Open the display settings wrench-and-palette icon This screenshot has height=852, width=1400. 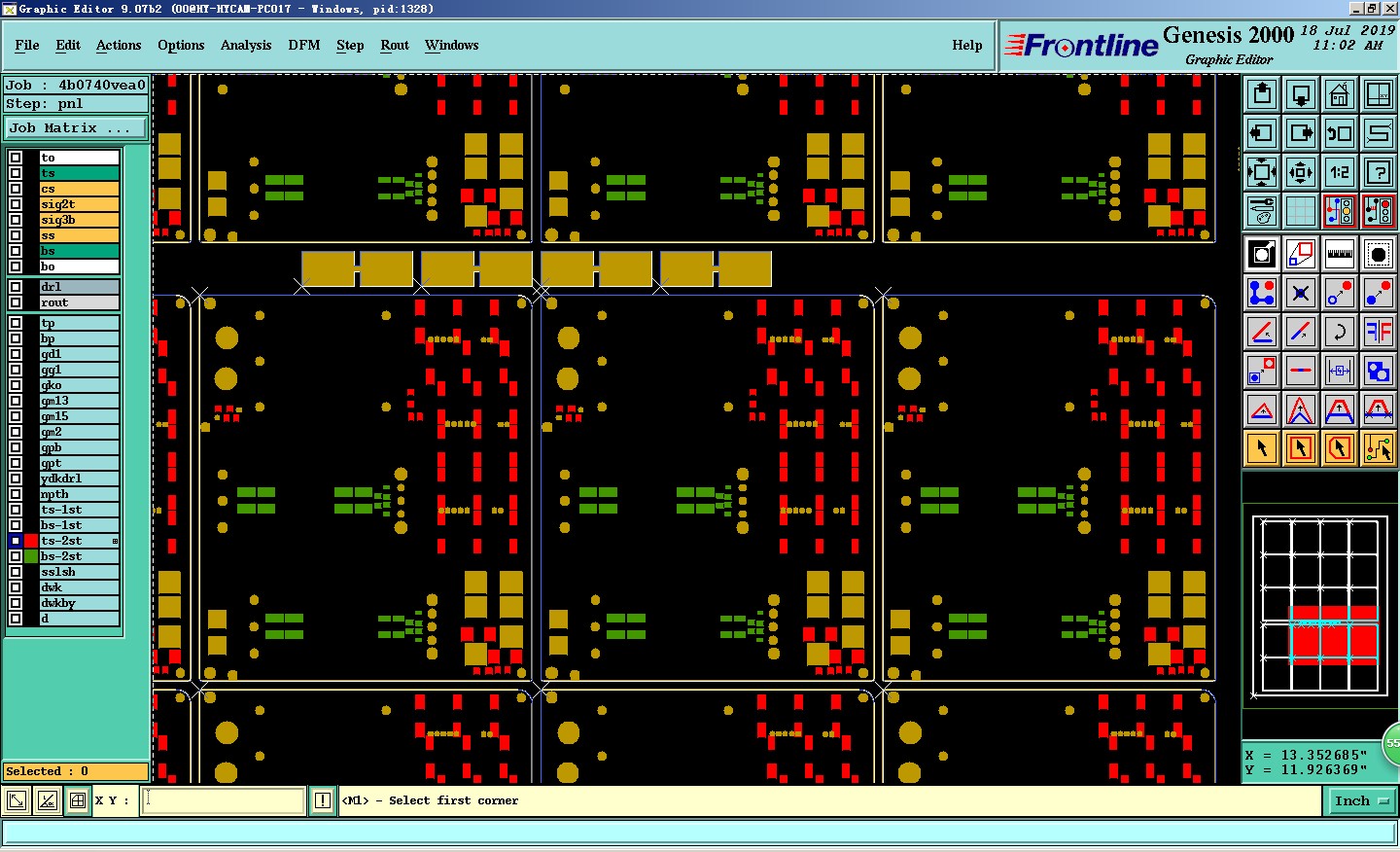click(1262, 211)
